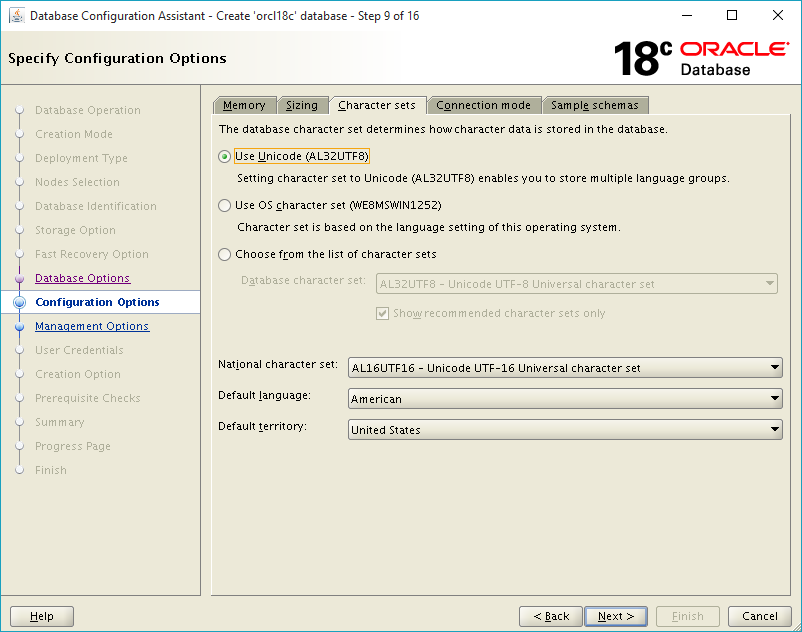
Task: Click the Deployment Type step
Action: pyautogui.click(x=81, y=158)
